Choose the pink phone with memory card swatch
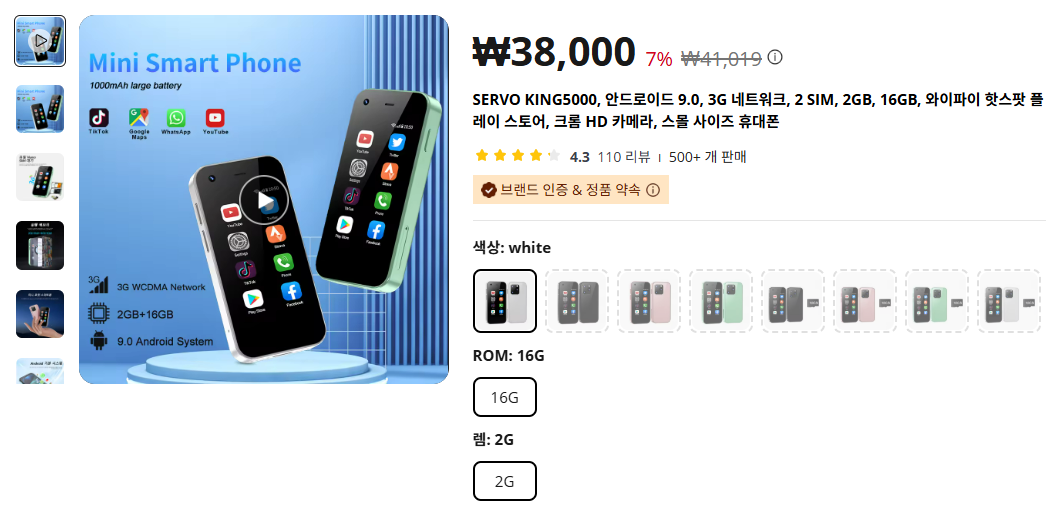The image size is (1051, 507). point(865,301)
